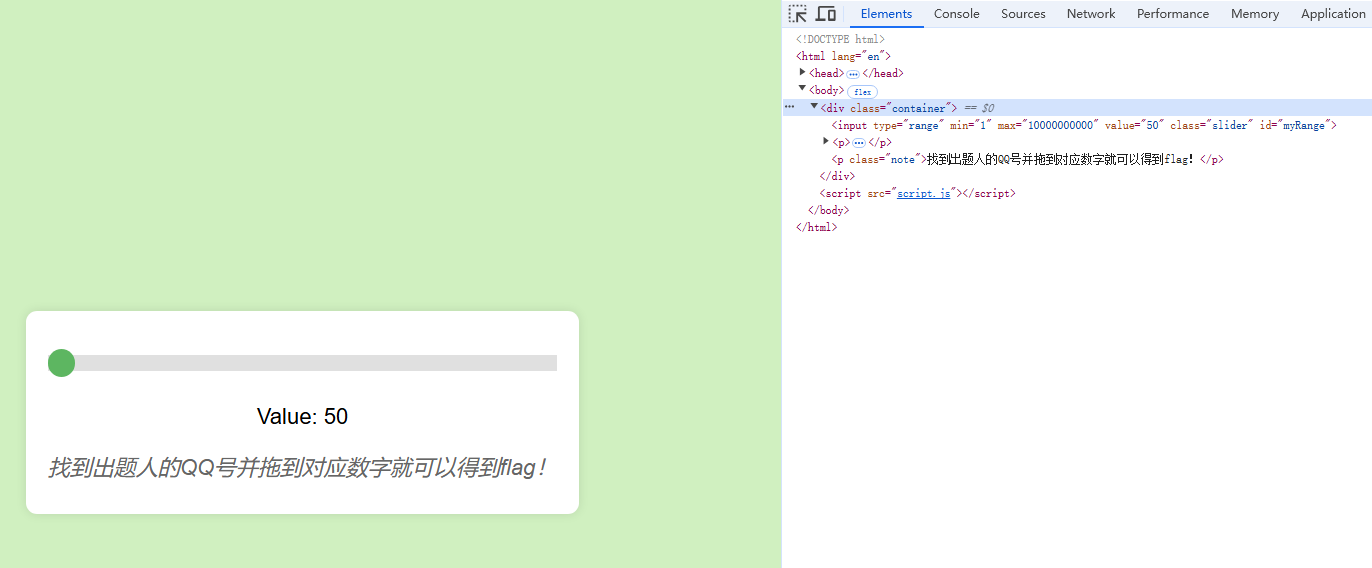Select the closing /div tag line

[837, 176]
